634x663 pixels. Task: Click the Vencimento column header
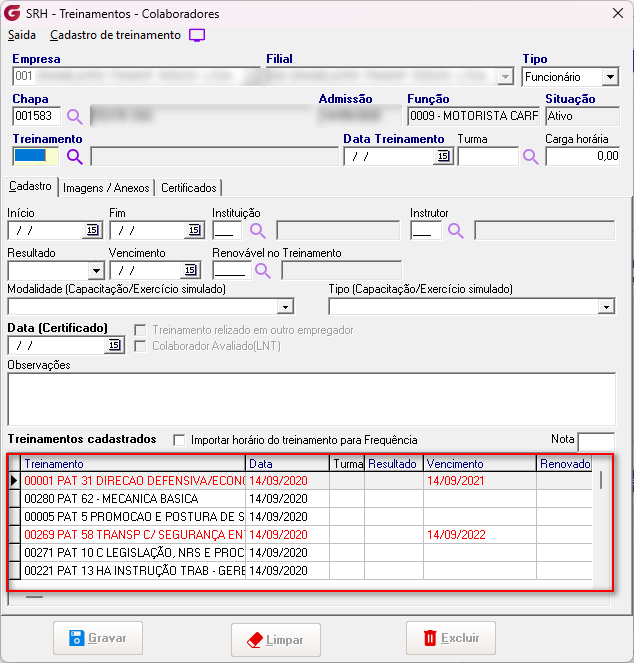480,464
